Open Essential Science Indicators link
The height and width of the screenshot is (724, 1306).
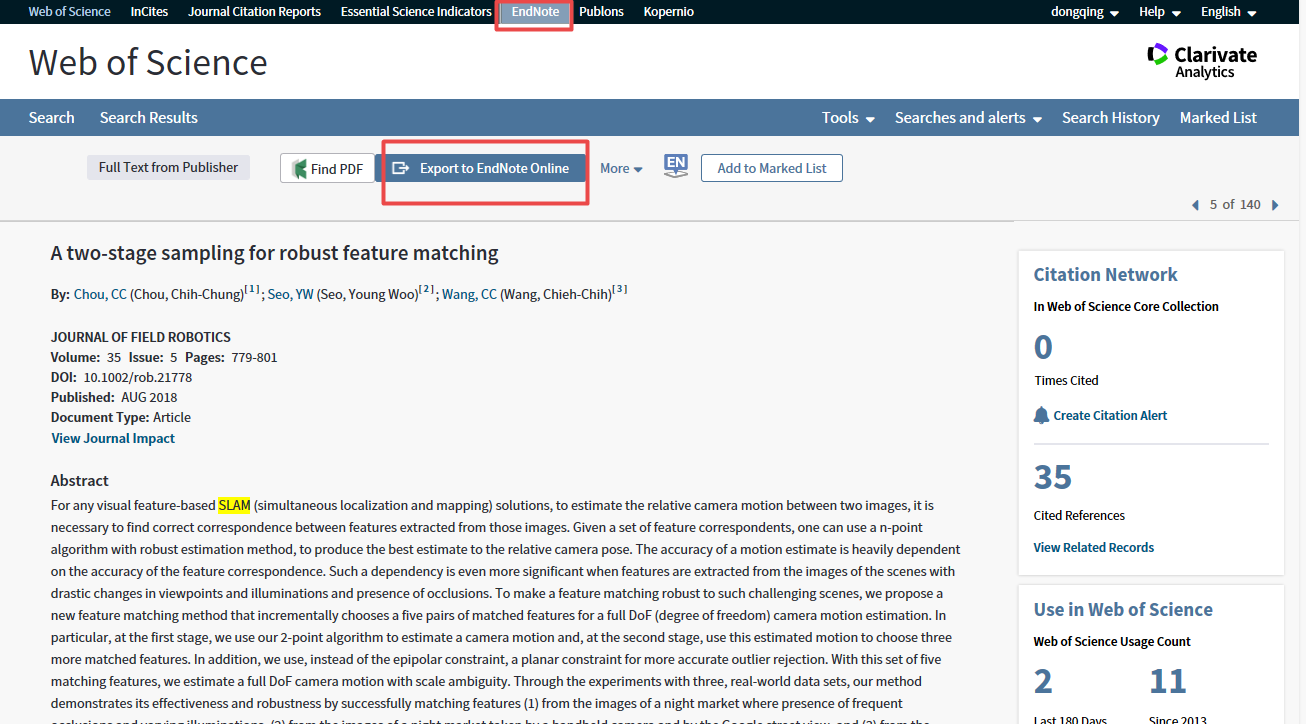pos(416,12)
